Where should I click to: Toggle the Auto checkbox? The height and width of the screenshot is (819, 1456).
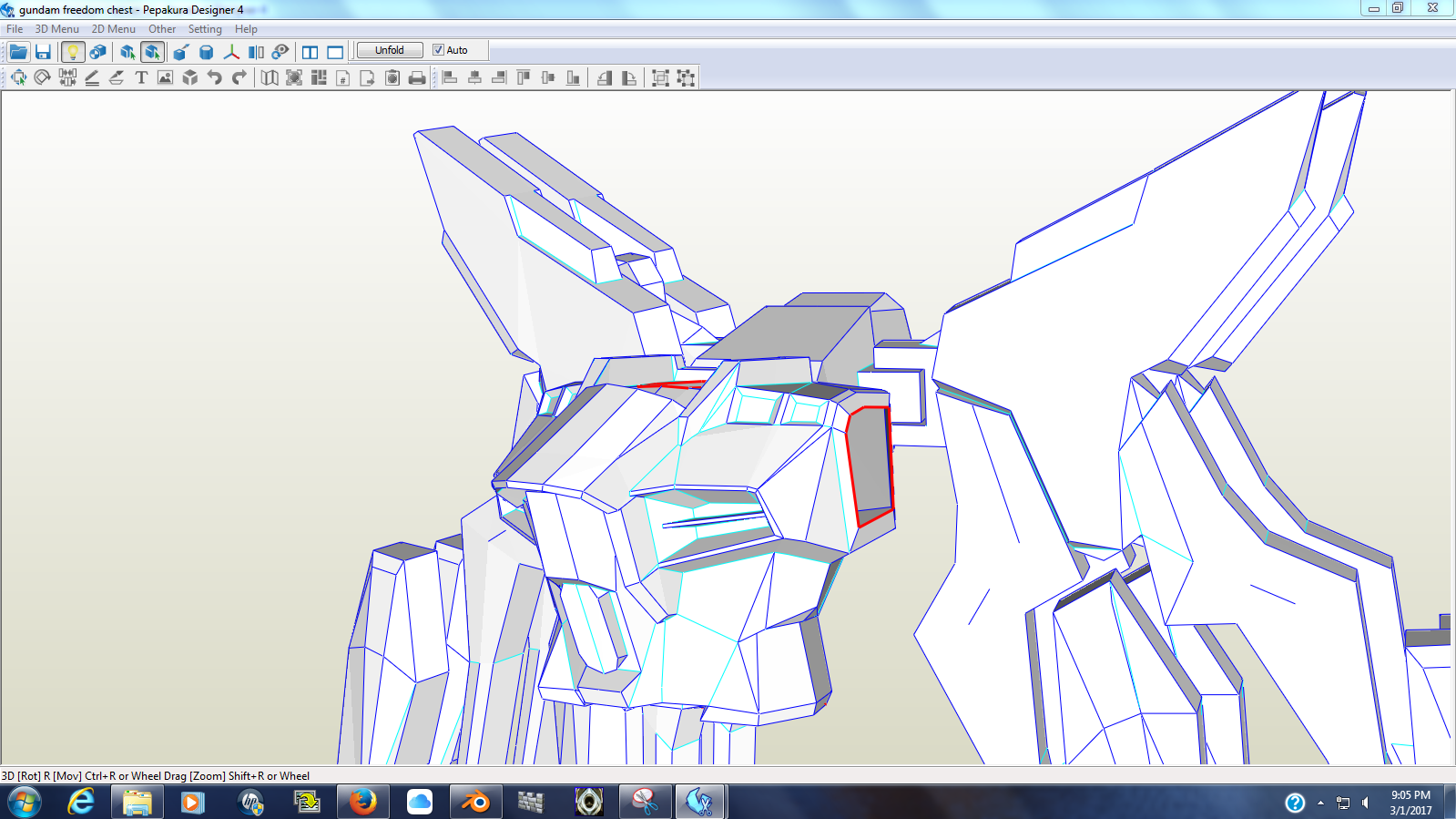[x=439, y=50]
